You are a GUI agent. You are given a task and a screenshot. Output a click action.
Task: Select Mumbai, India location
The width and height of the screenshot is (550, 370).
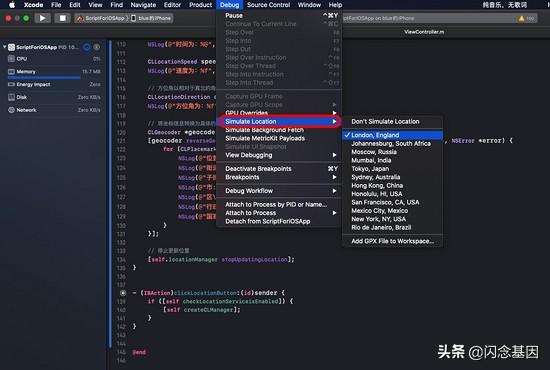(392, 160)
